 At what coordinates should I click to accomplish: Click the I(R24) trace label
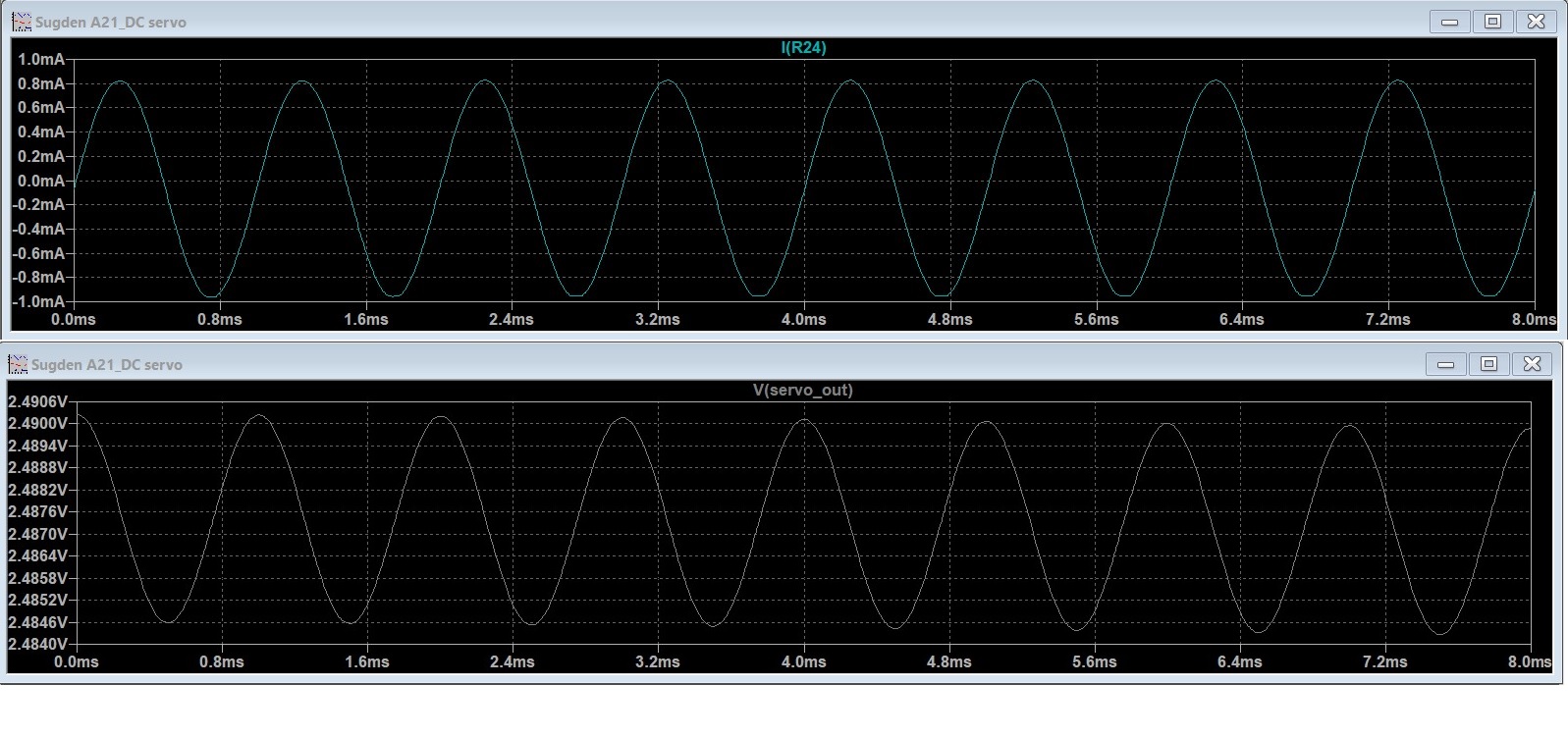coord(803,47)
